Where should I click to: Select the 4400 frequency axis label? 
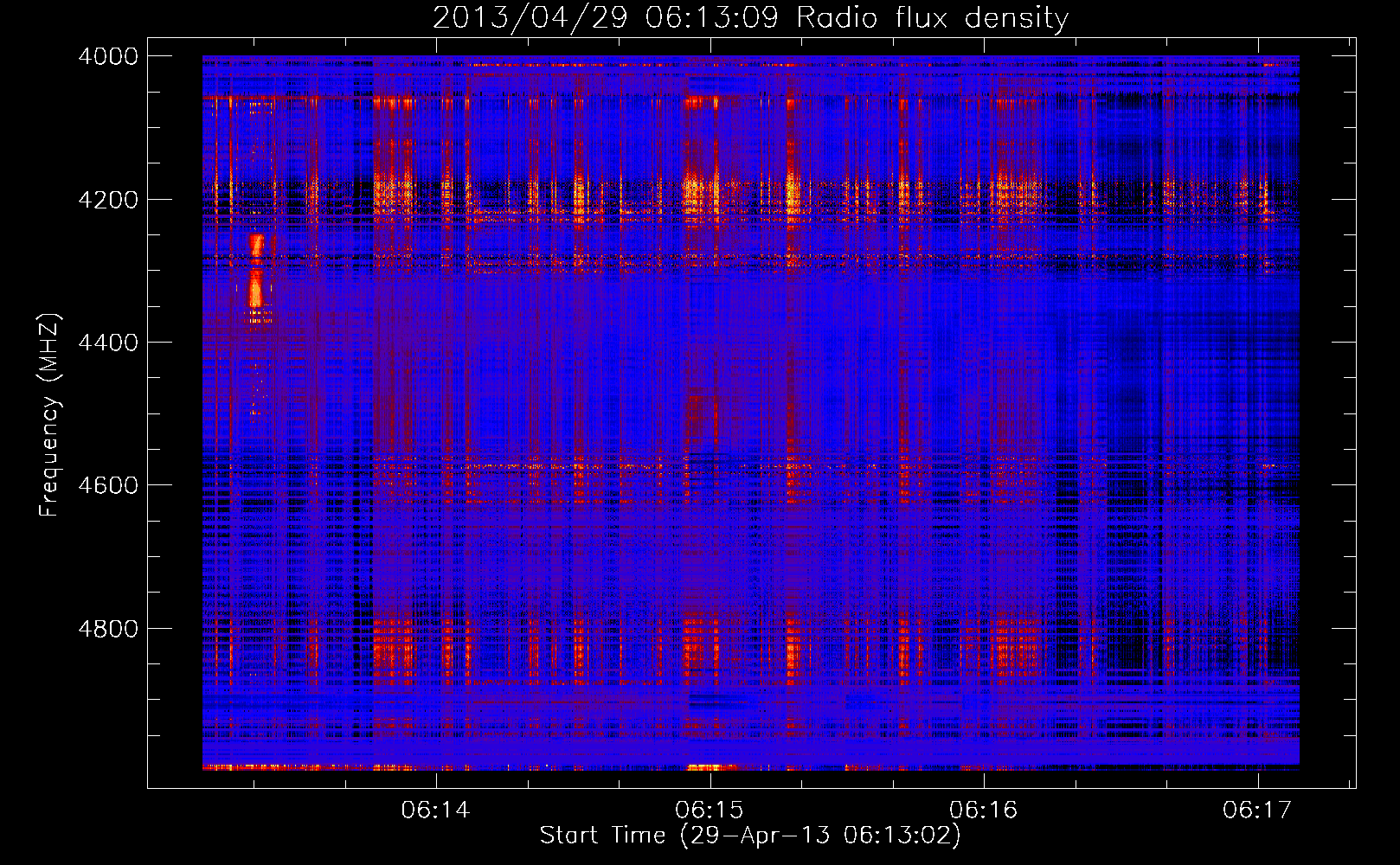(108, 343)
